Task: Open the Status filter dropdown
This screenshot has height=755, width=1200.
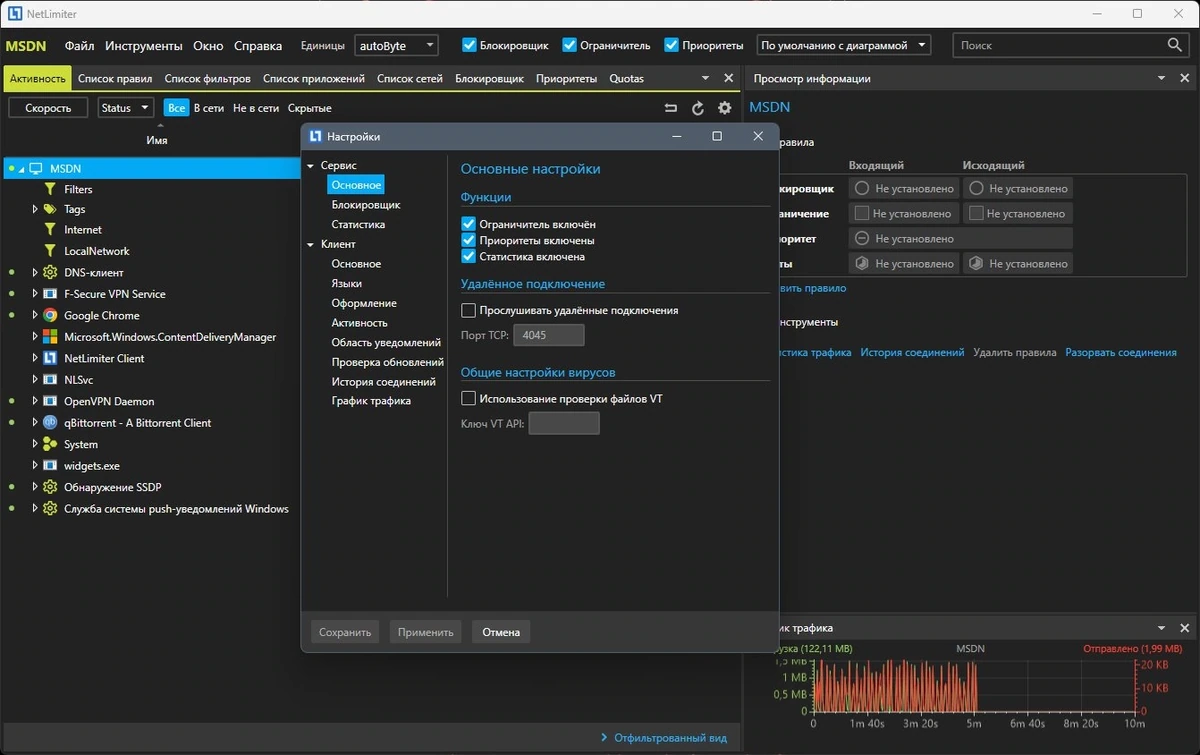Action: (x=125, y=108)
